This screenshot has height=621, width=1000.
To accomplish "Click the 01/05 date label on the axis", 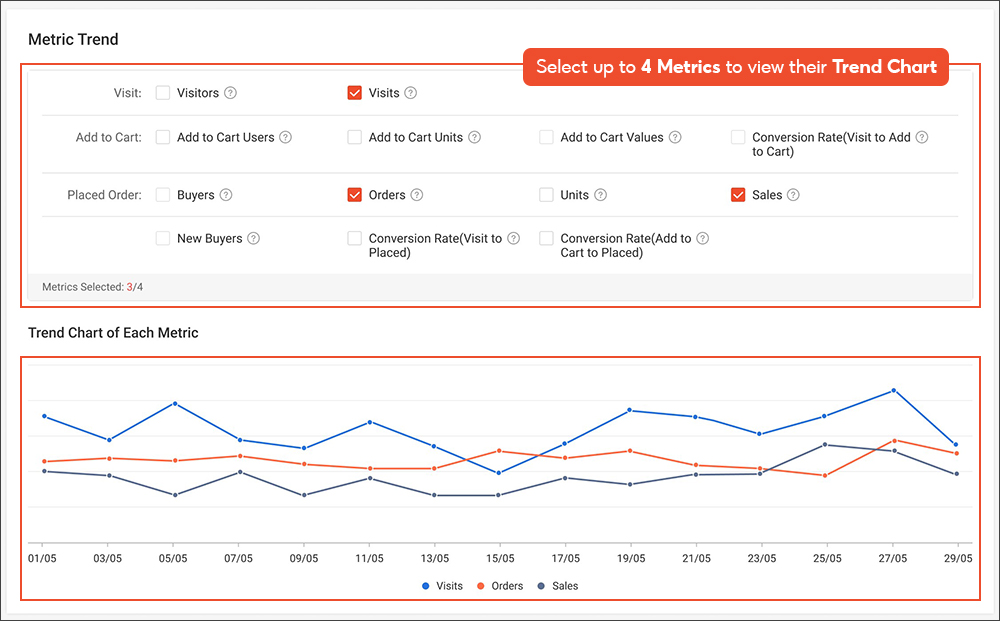I will pyautogui.click(x=42, y=558).
